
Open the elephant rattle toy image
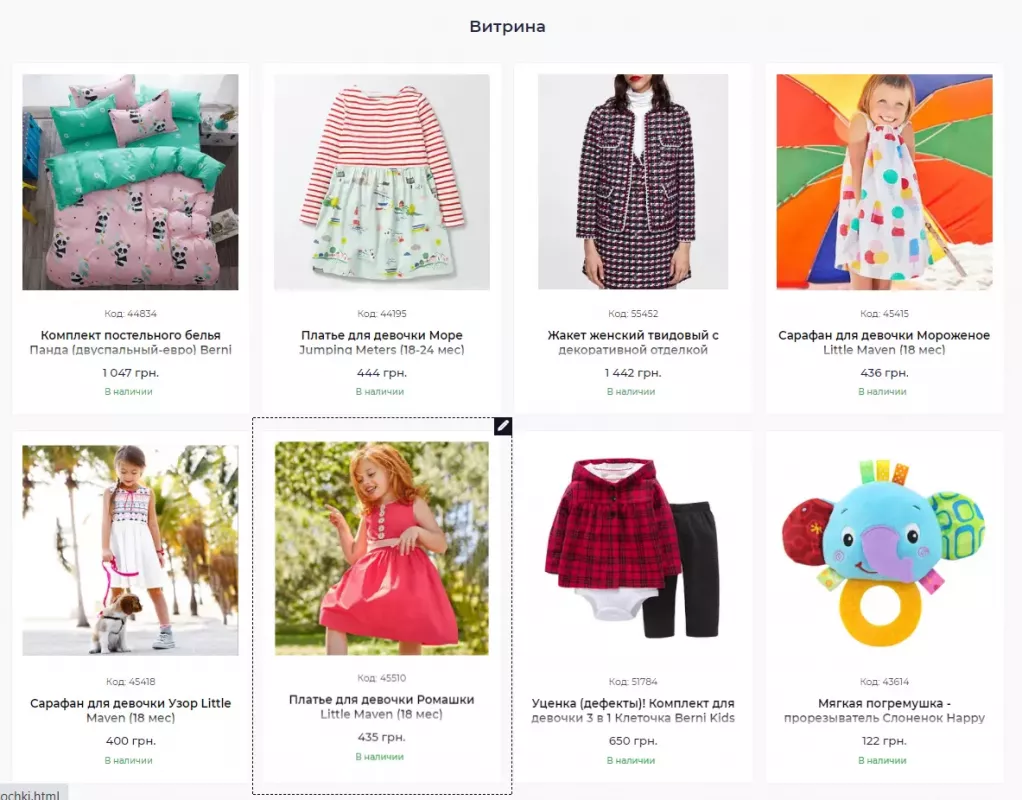pos(884,550)
